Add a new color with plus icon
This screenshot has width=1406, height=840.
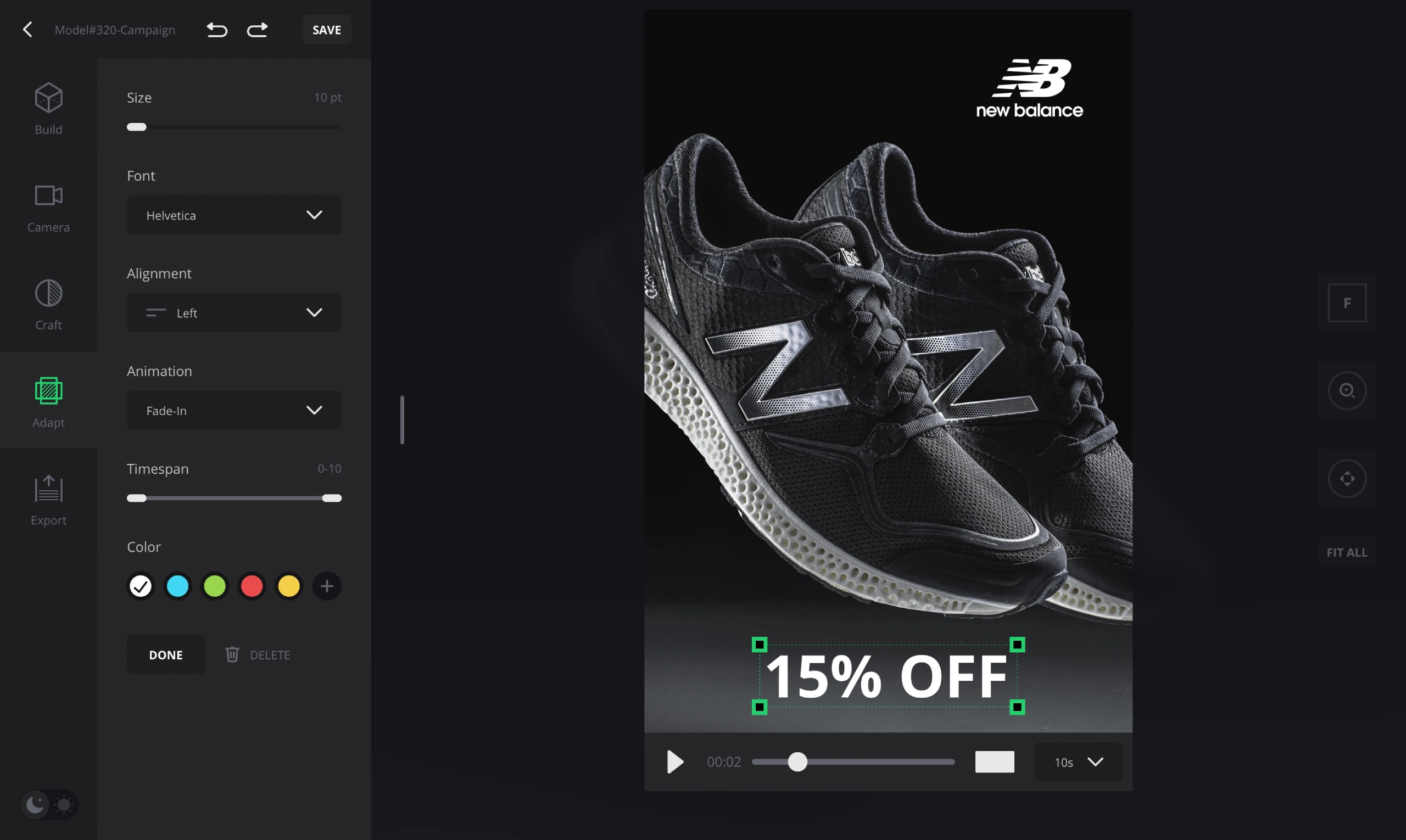tap(327, 586)
